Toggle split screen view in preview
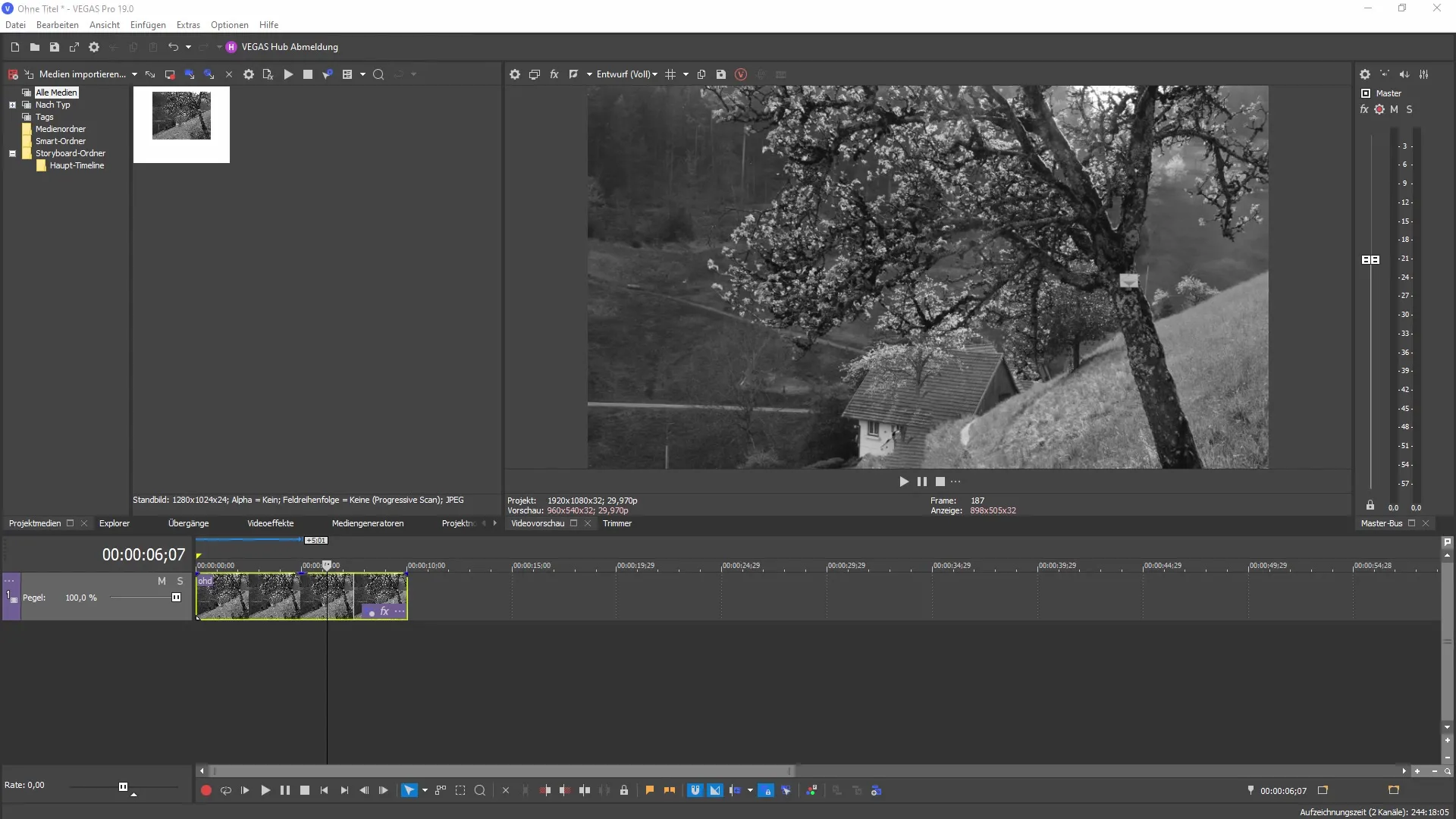Screen dimensions: 1456x819 click(x=574, y=74)
